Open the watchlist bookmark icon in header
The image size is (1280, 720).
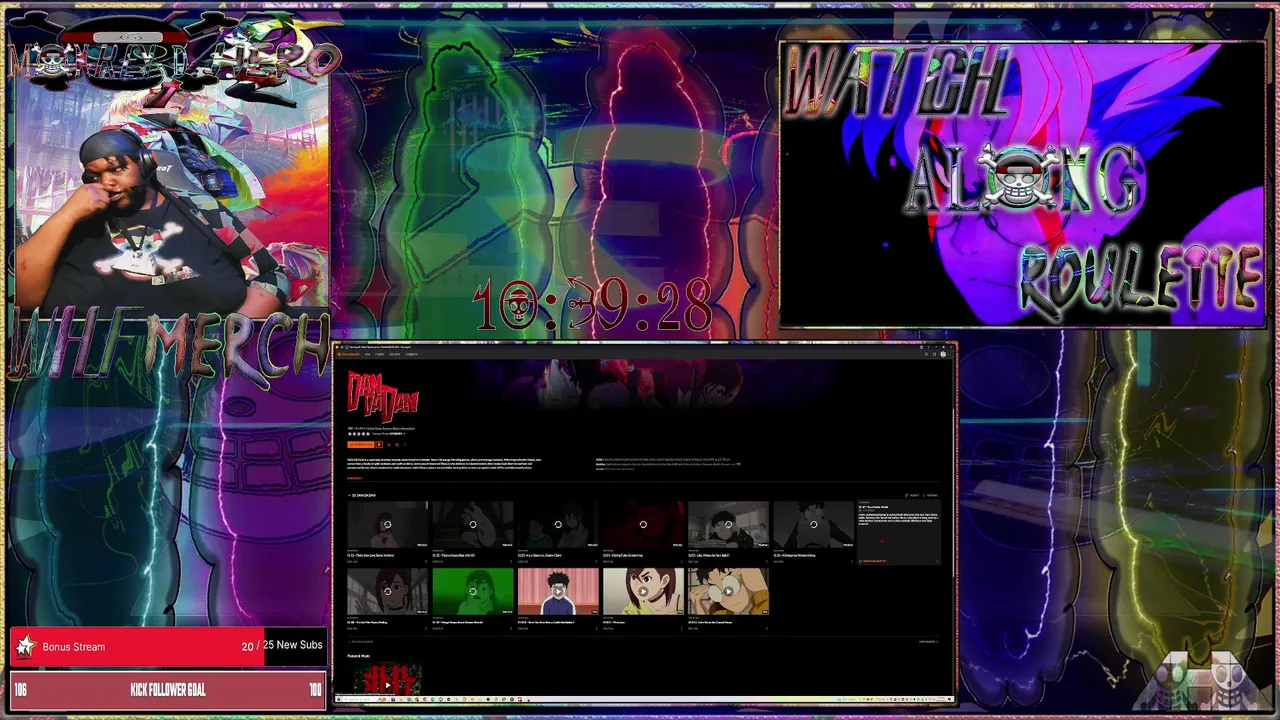point(934,354)
